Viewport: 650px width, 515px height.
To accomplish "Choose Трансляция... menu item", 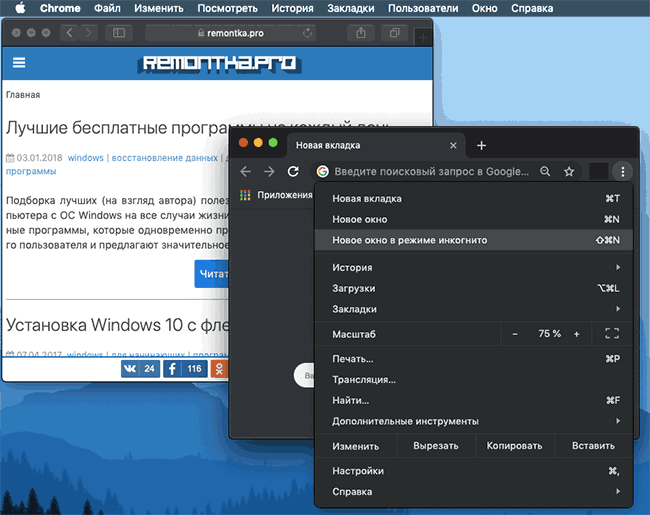I will click(x=474, y=379).
